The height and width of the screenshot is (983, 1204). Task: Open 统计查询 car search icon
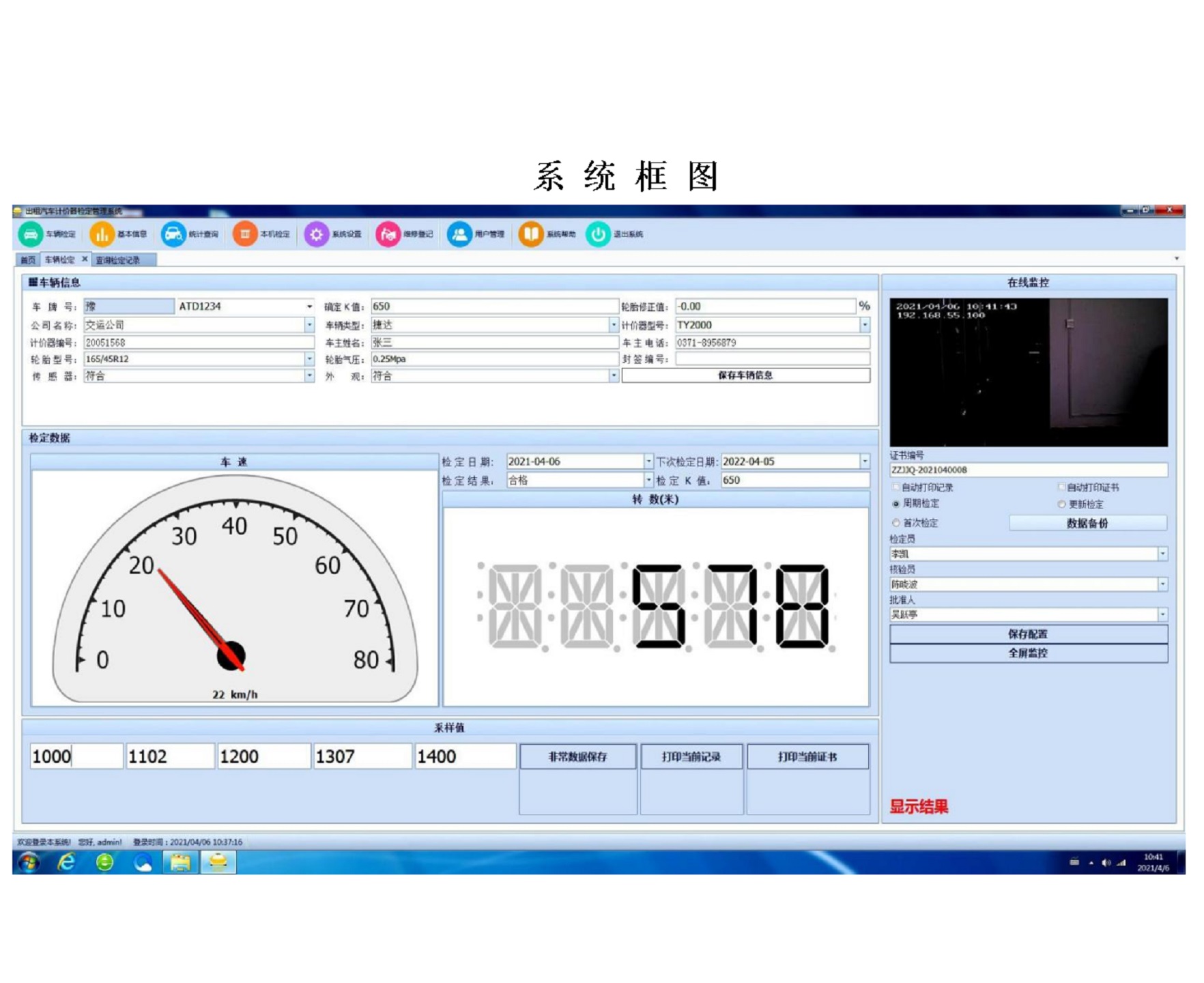coord(173,234)
